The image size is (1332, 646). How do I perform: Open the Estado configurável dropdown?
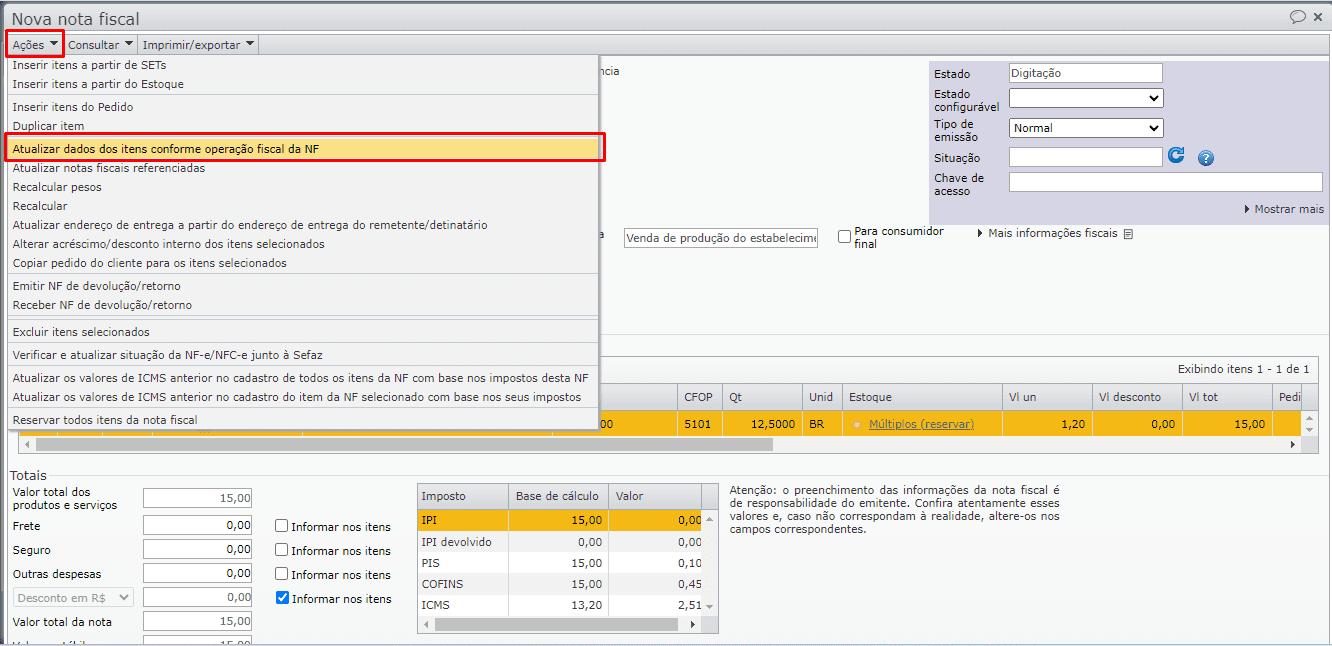[1085, 98]
